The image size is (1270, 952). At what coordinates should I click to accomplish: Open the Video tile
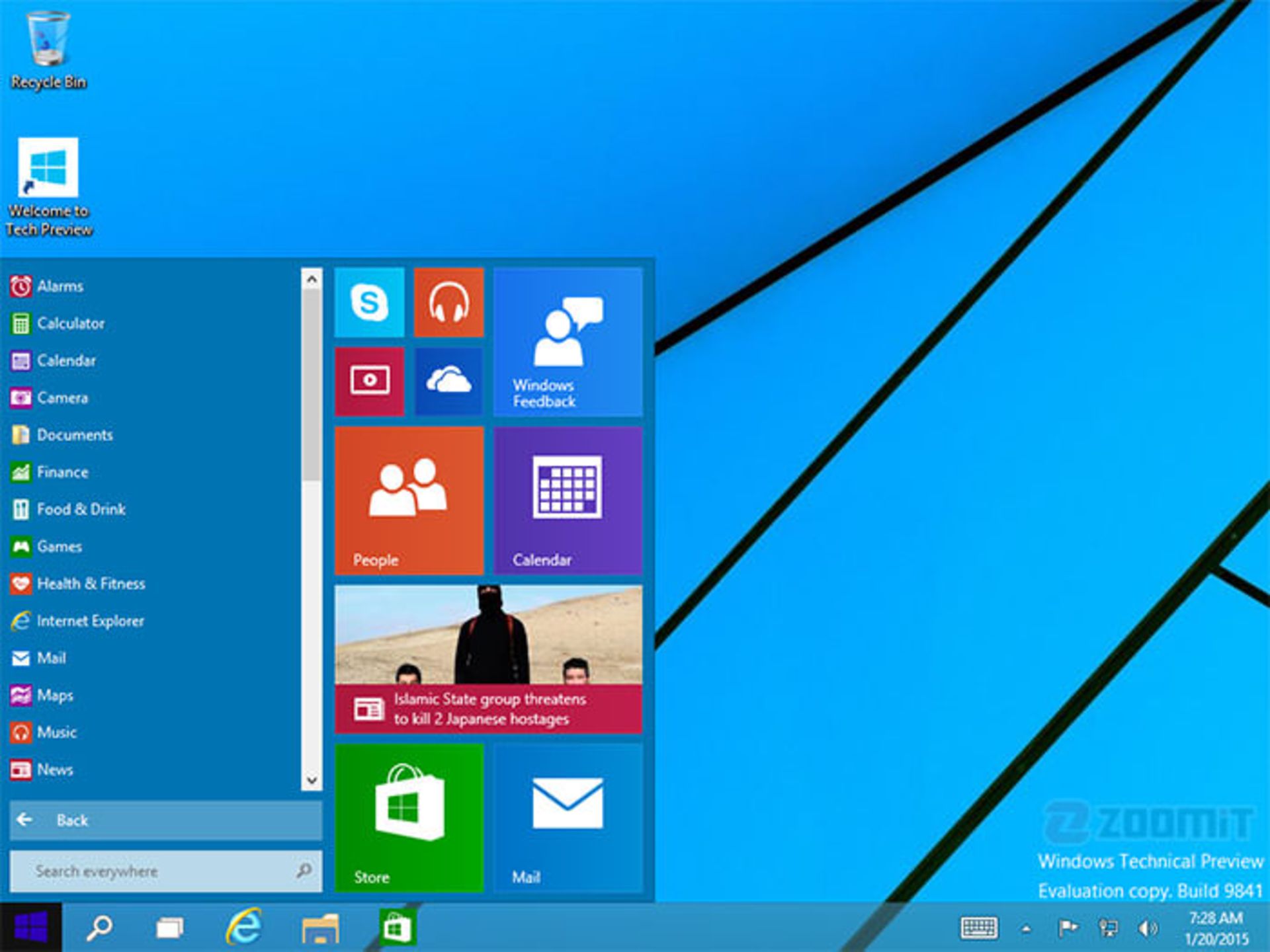[369, 381]
